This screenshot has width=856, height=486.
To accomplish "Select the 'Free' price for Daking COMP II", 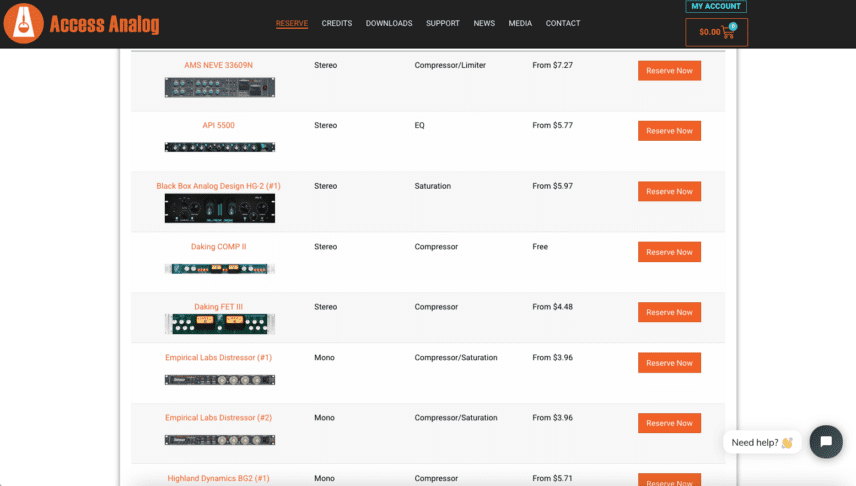I will pyautogui.click(x=540, y=246).
